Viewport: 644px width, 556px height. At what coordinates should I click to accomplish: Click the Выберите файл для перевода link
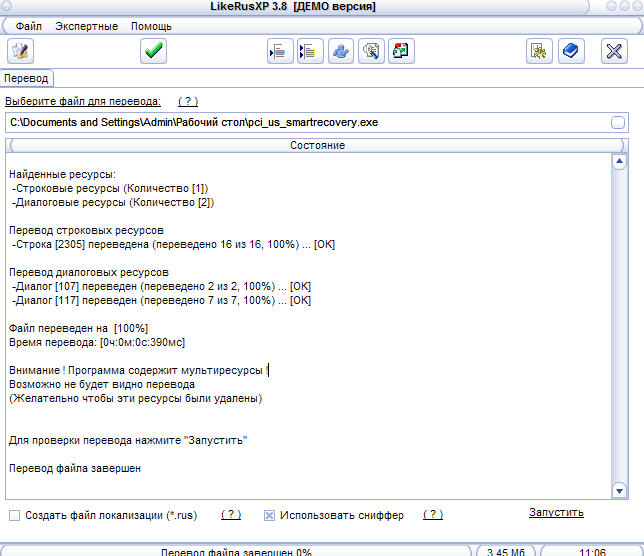coord(83,101)
